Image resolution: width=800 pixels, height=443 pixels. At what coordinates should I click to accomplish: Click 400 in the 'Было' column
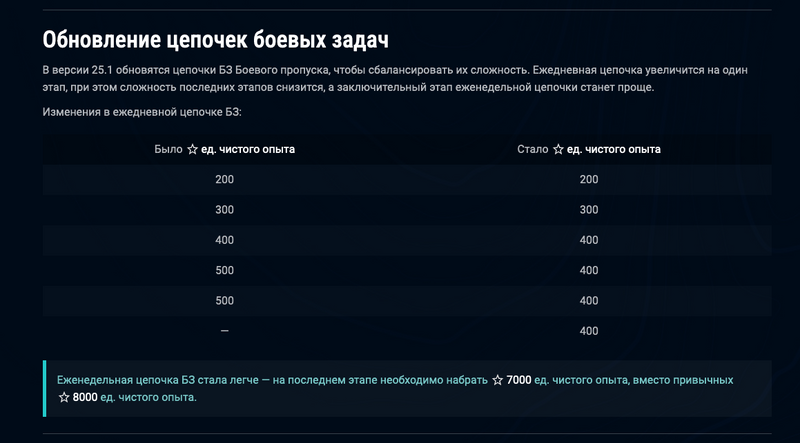(x=224, y=240)
